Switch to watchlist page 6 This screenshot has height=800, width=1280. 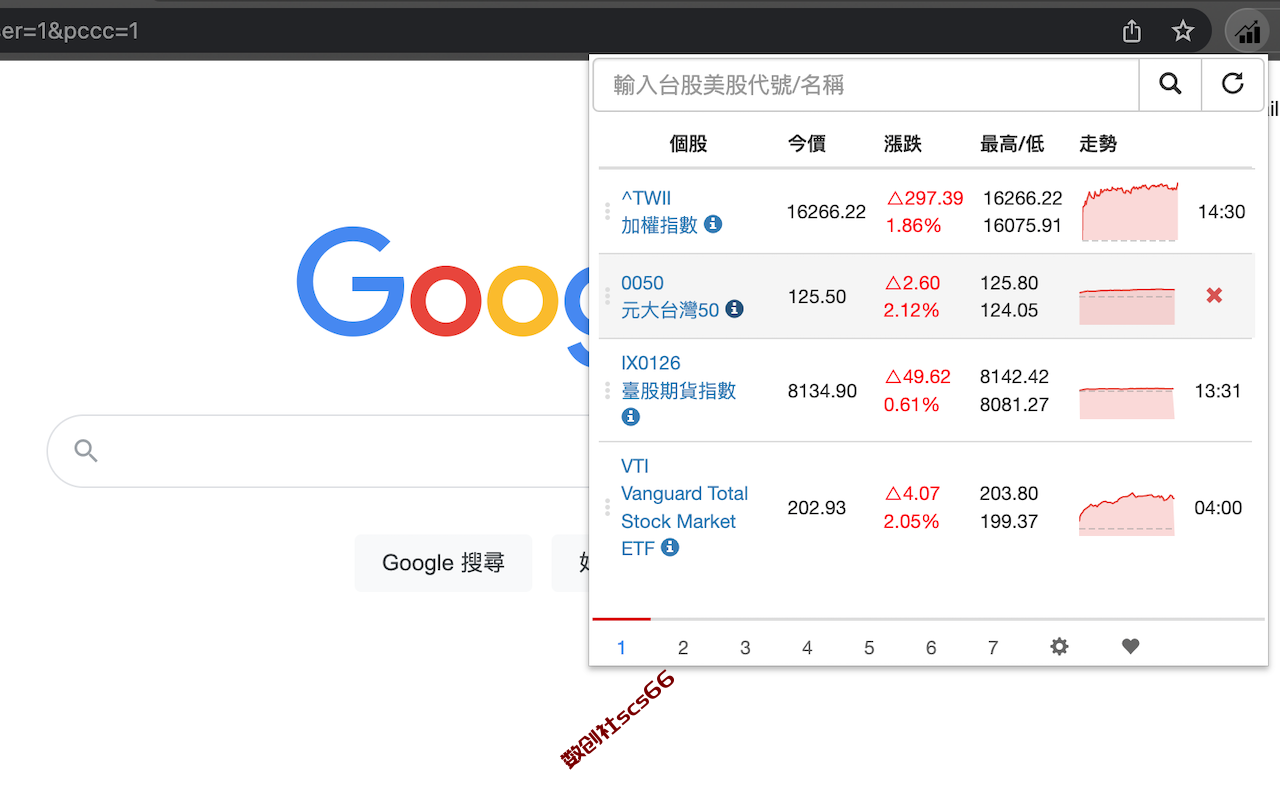(x=931, y=648)
